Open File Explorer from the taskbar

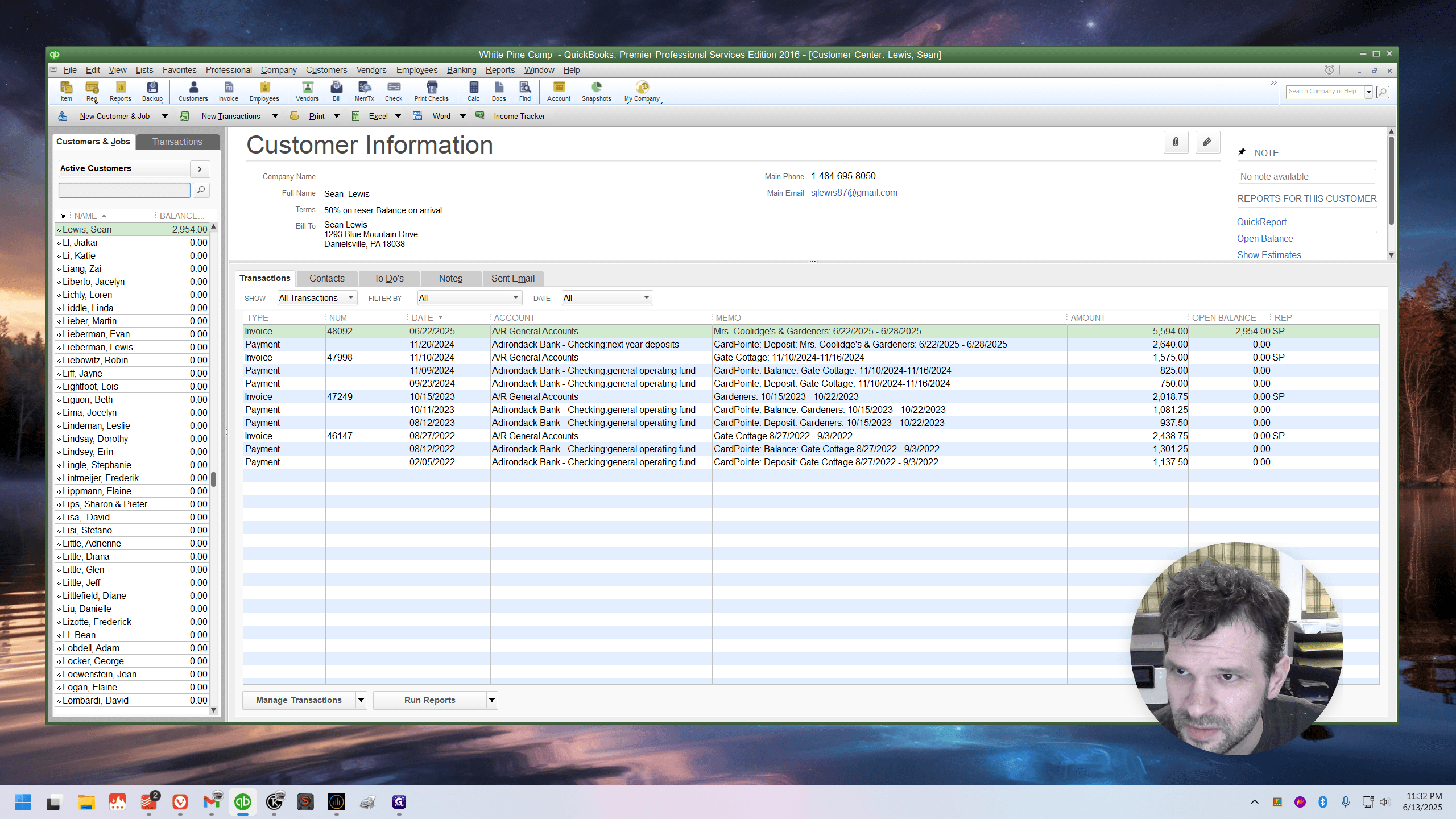coord(86,802)
